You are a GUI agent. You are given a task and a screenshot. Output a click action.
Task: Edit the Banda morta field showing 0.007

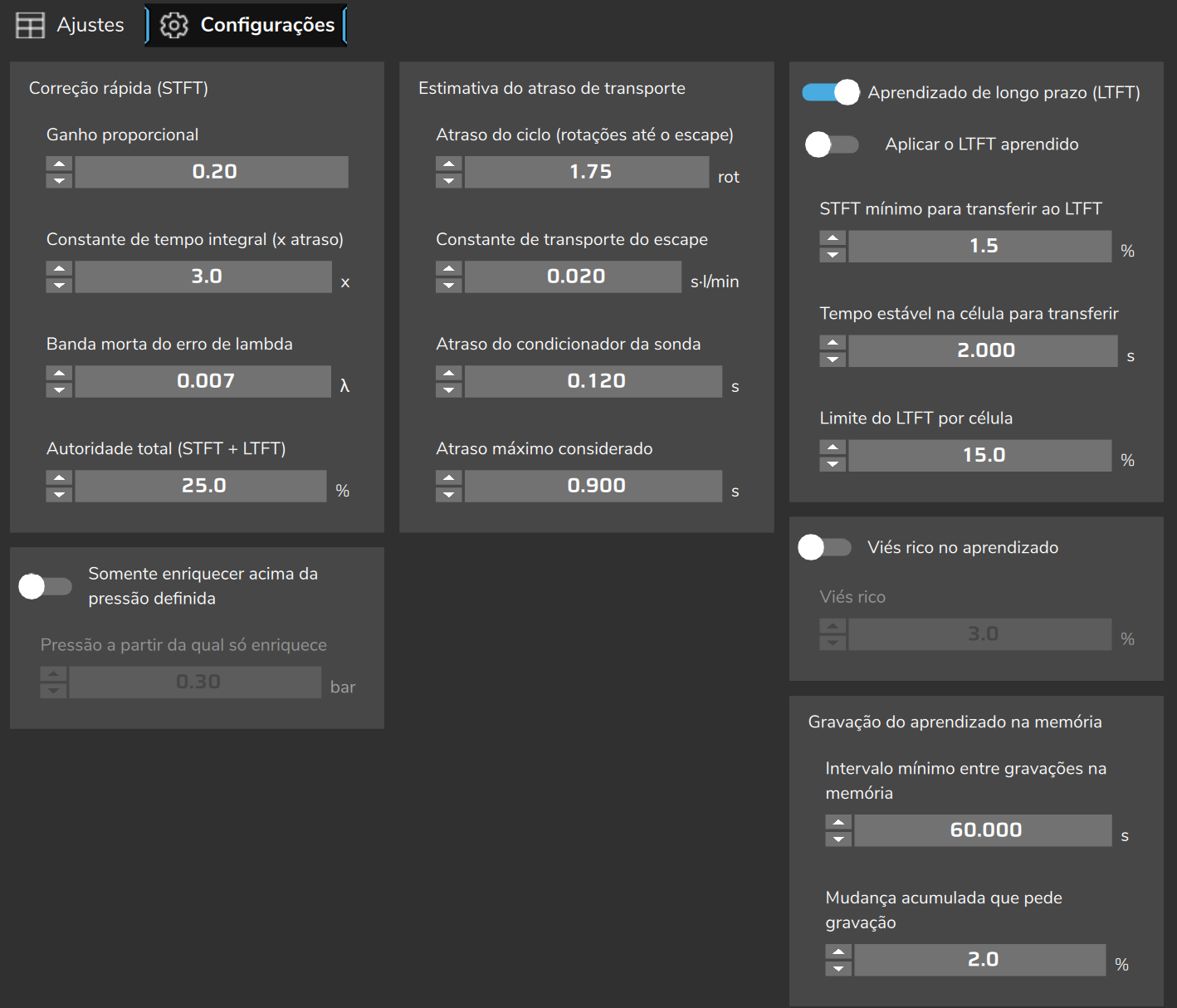point(203,381)
